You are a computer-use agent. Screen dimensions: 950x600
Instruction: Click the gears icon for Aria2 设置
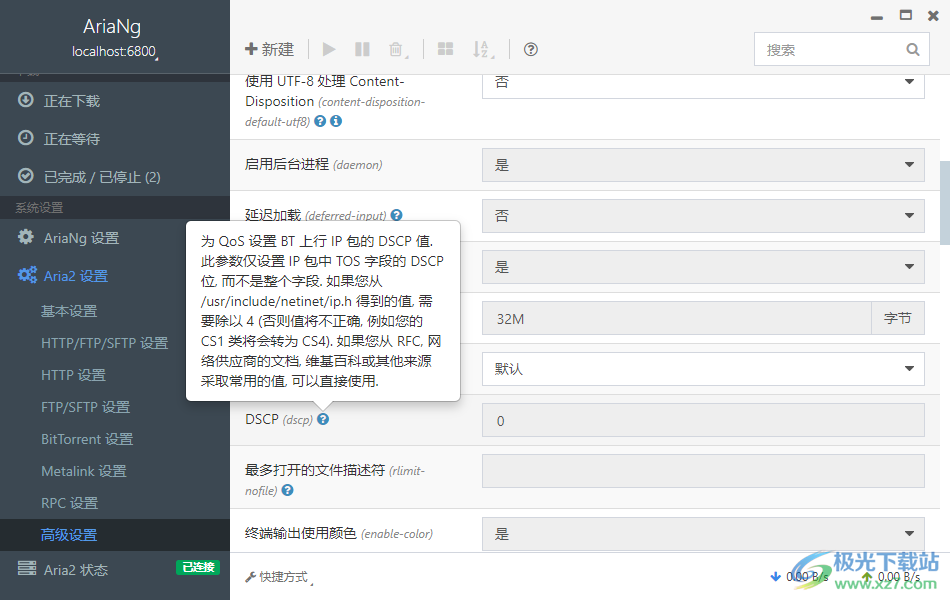27,275
